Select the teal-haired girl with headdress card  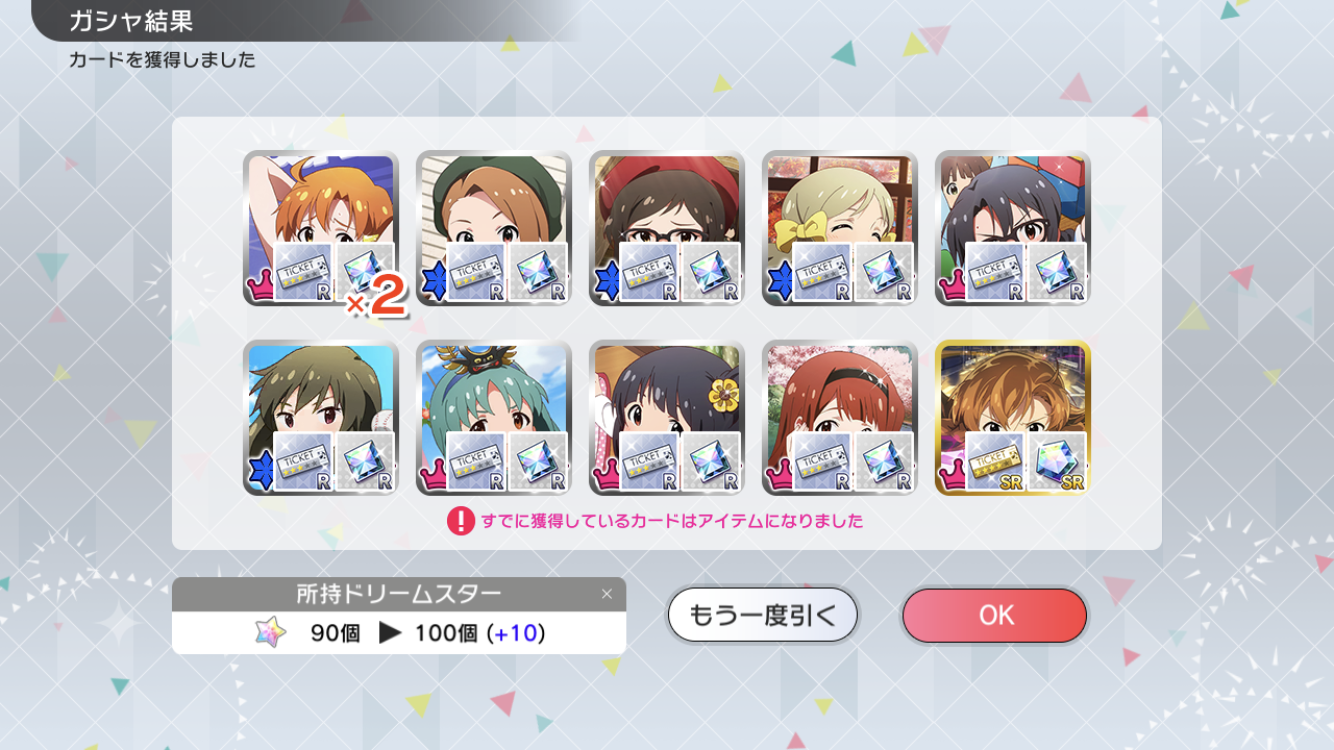(x=494, y=418)
